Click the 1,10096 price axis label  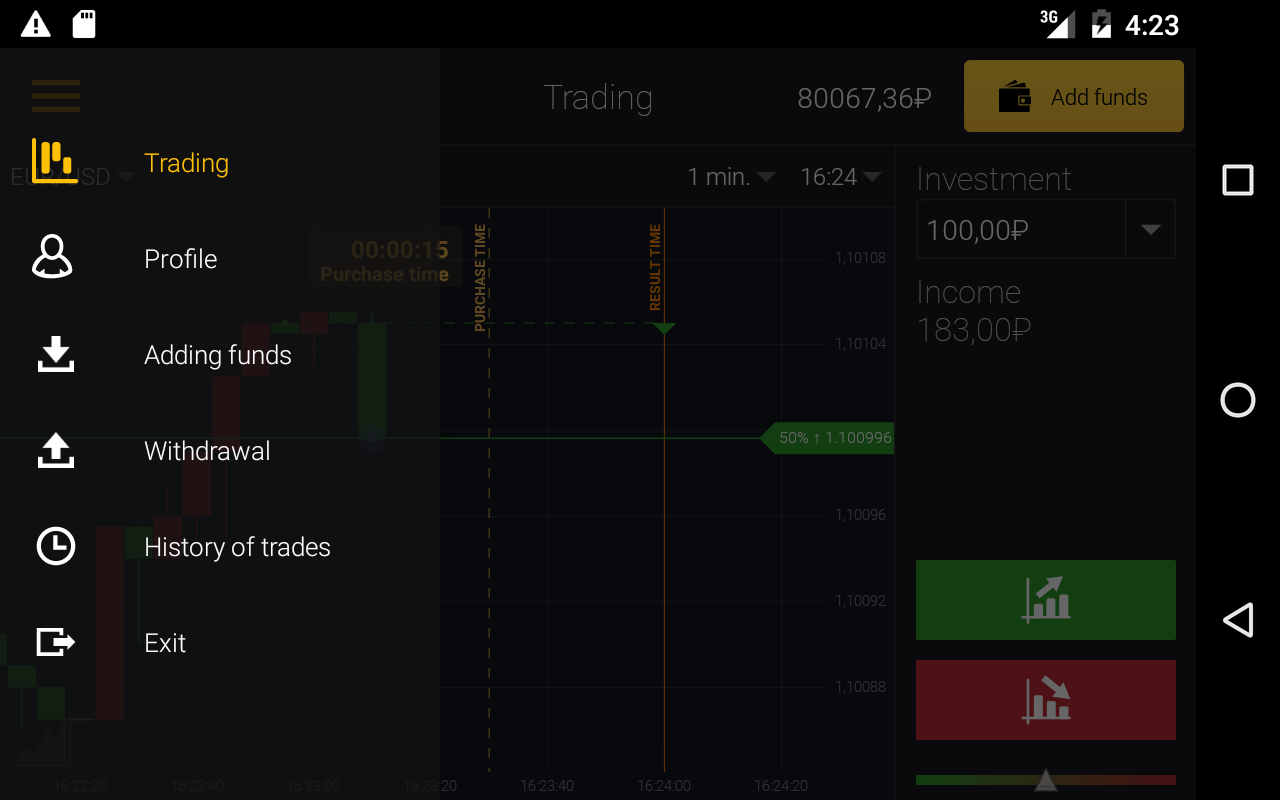860,515
